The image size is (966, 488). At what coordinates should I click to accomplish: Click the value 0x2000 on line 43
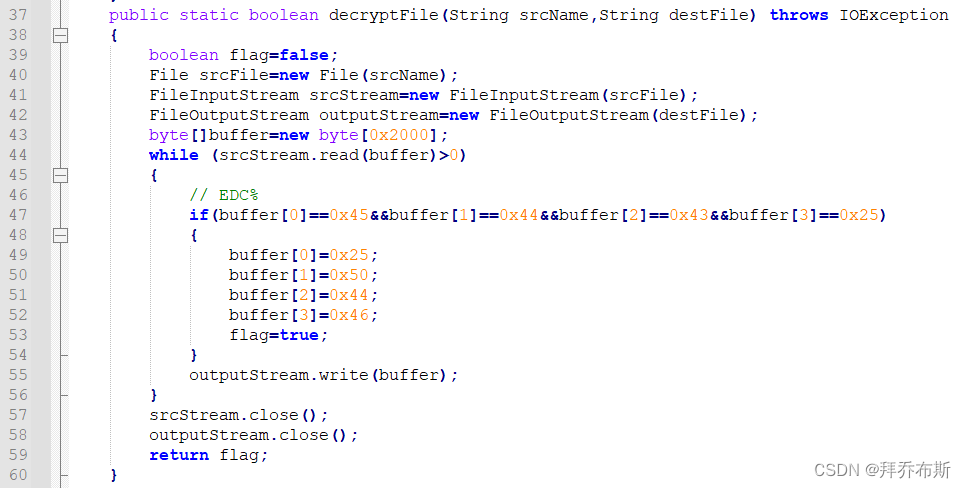click(399, 135)
